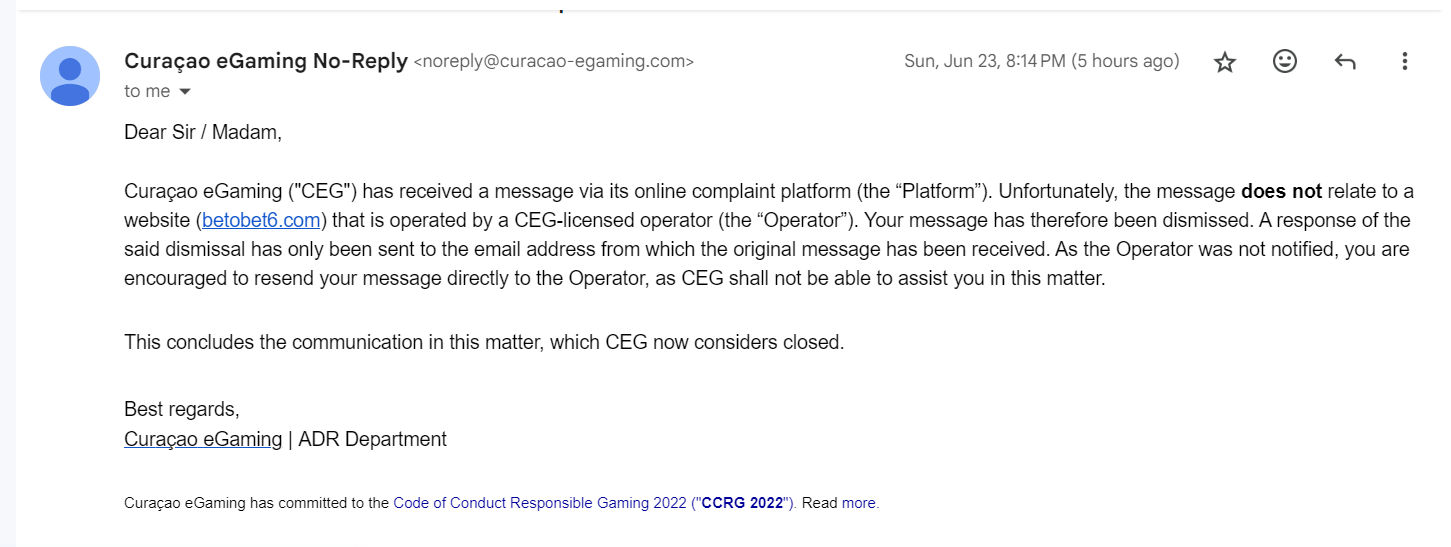Screen dimensions: 1451x547
Task: Click the reply arrow icon
Action: pos(1345,62)
